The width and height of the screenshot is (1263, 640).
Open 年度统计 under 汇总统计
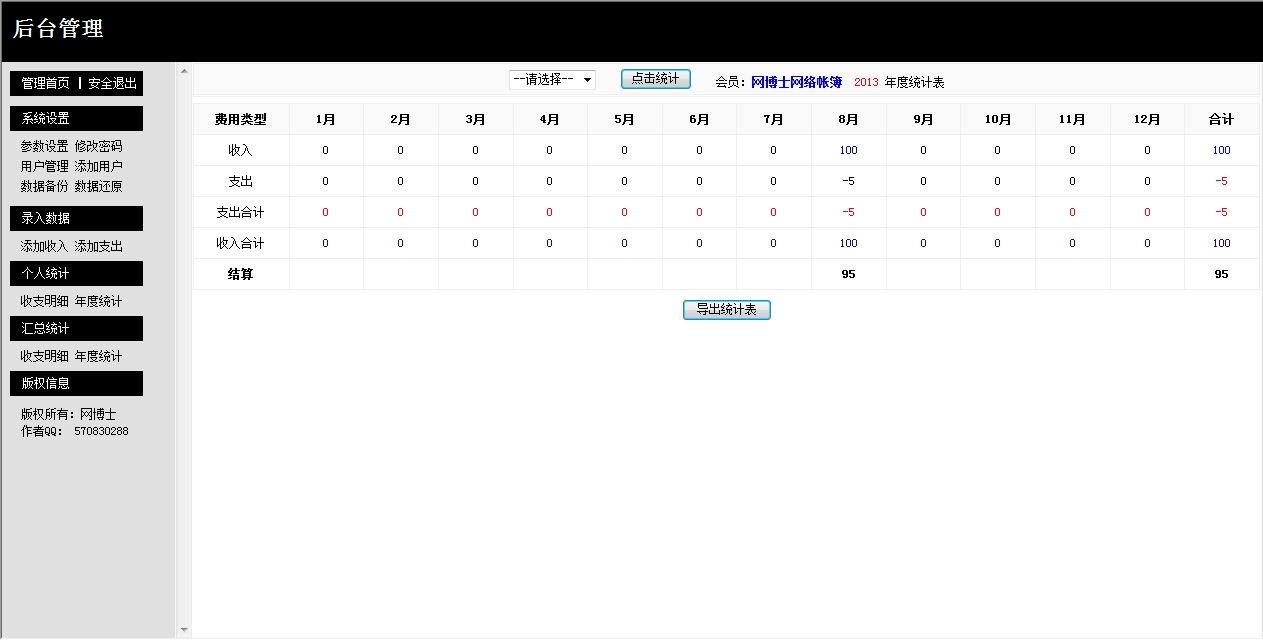(98, 356)
